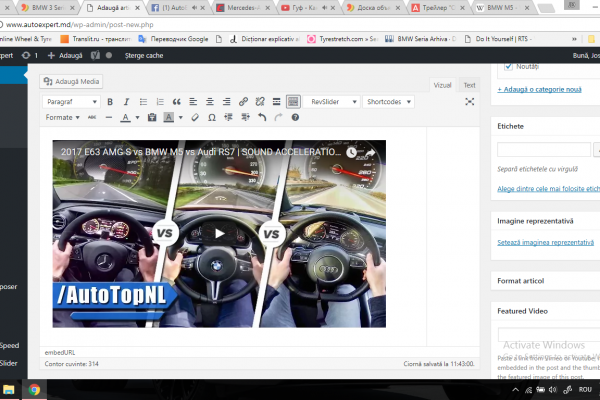Click the Yoast SEO icon in admin bar
The height and width of the screenshot is (400, 600).
pyautogui.click(x=95, y=56)
